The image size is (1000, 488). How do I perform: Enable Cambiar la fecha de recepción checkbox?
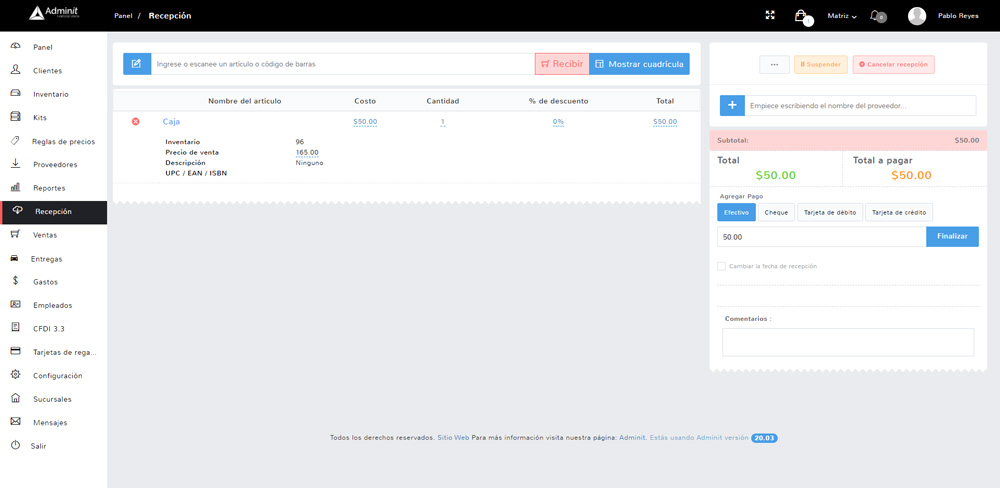pos(721,266)
